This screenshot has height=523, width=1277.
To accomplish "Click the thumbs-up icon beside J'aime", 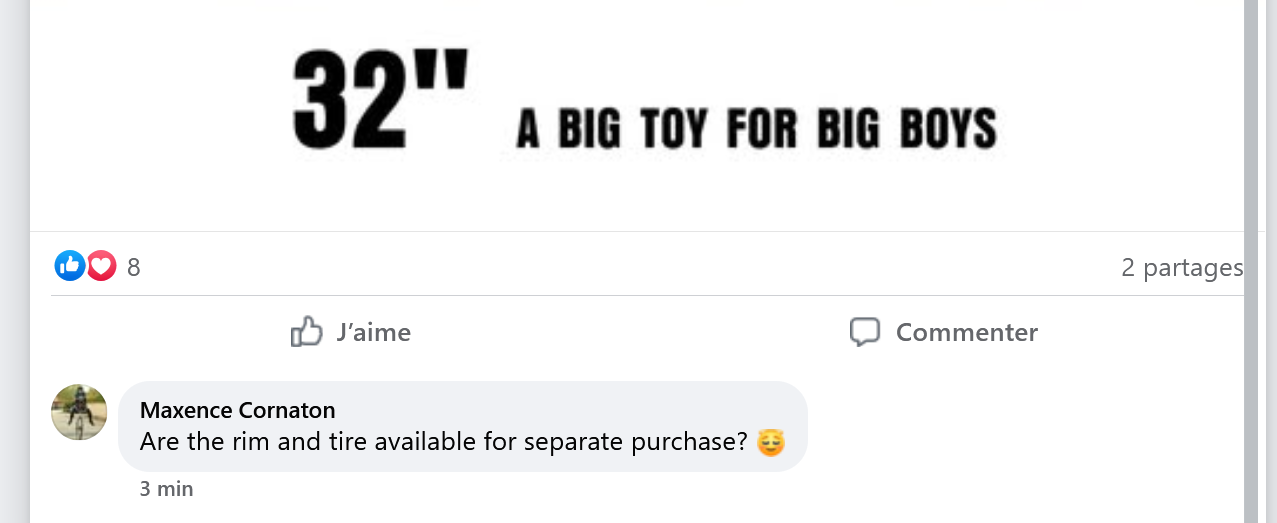I will point(307,332).
